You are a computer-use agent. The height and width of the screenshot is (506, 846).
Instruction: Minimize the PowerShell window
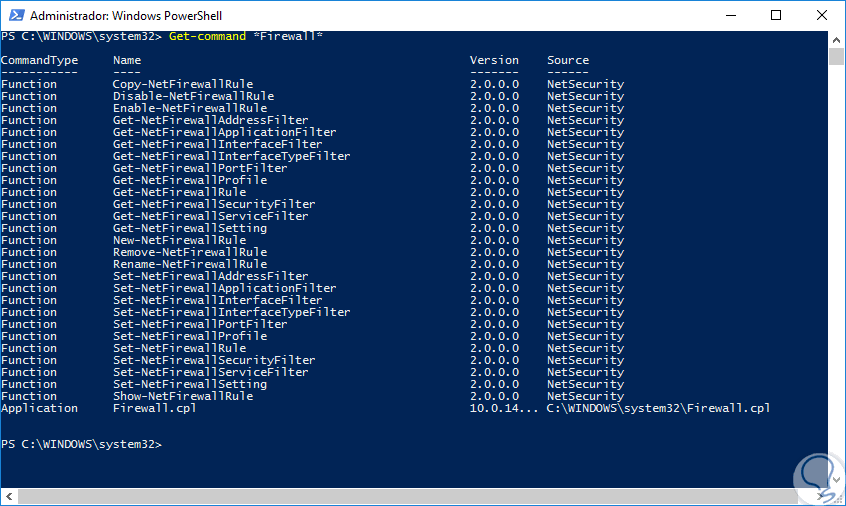click(x=729, y=15)
